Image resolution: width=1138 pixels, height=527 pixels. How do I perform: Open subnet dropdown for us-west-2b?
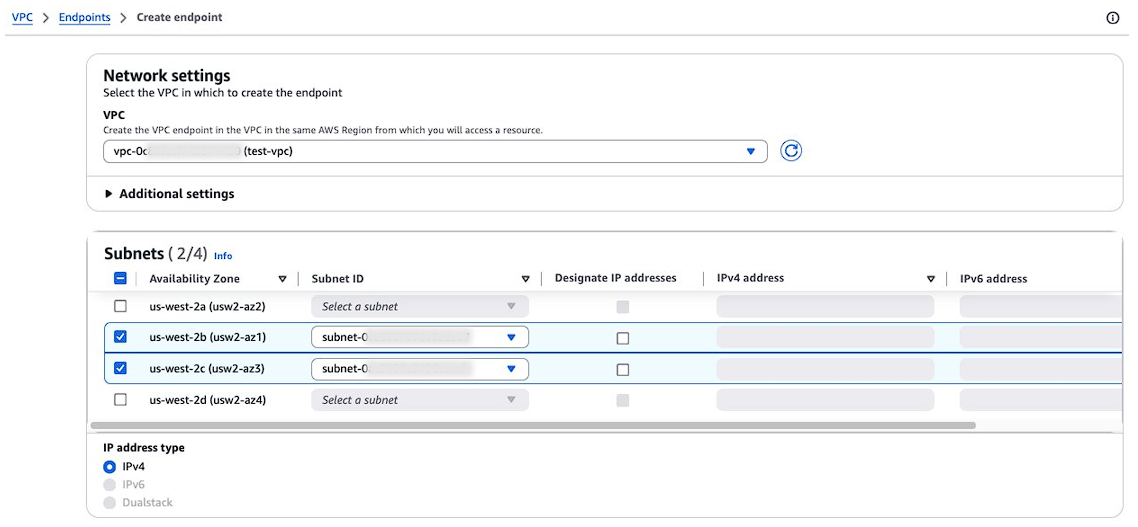pos(419,337)
